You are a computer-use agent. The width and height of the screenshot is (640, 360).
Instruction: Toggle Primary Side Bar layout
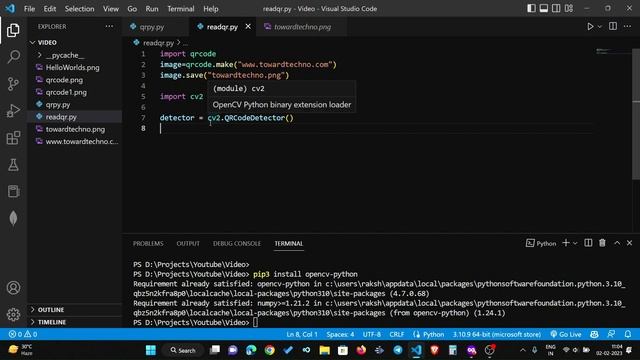[x=531, y=8]
